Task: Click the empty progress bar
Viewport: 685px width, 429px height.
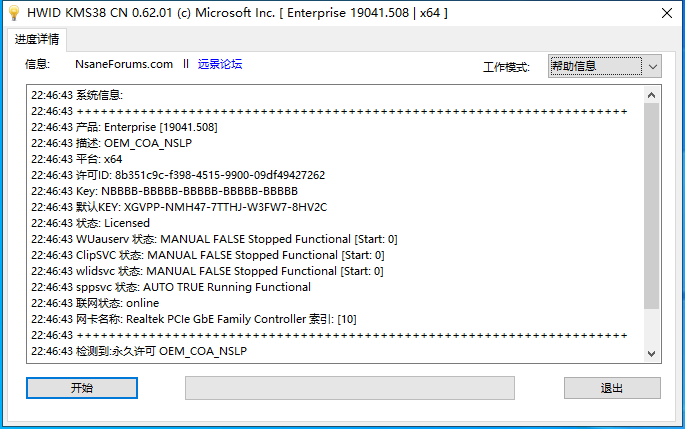Action: click(x=349, y=388)
